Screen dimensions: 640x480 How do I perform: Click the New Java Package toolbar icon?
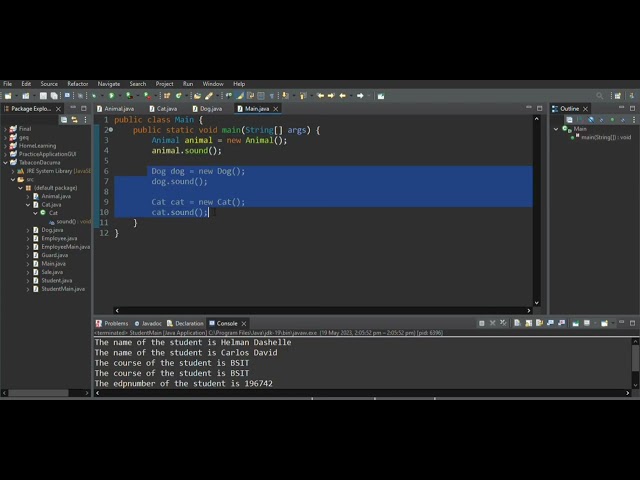point(167,96)
